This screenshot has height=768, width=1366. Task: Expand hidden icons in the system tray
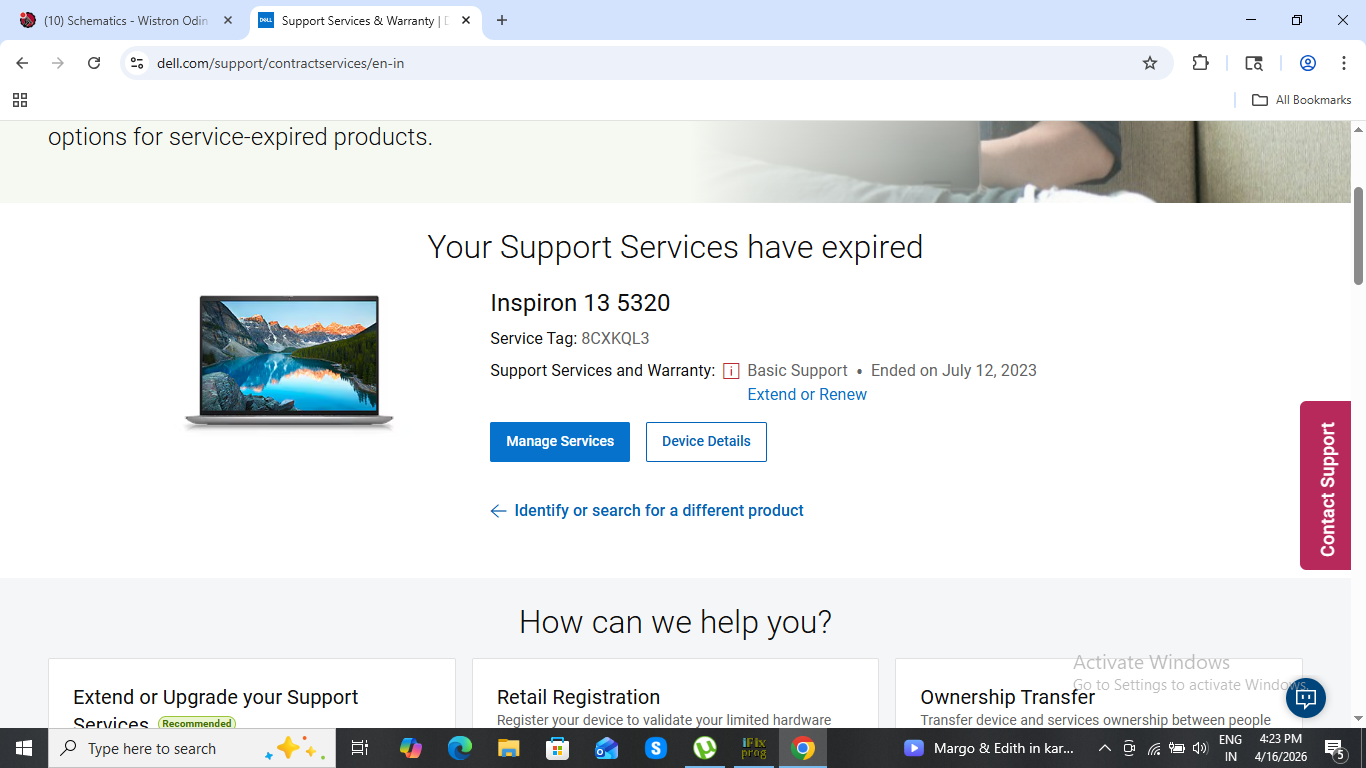(x=1104, y=748)
